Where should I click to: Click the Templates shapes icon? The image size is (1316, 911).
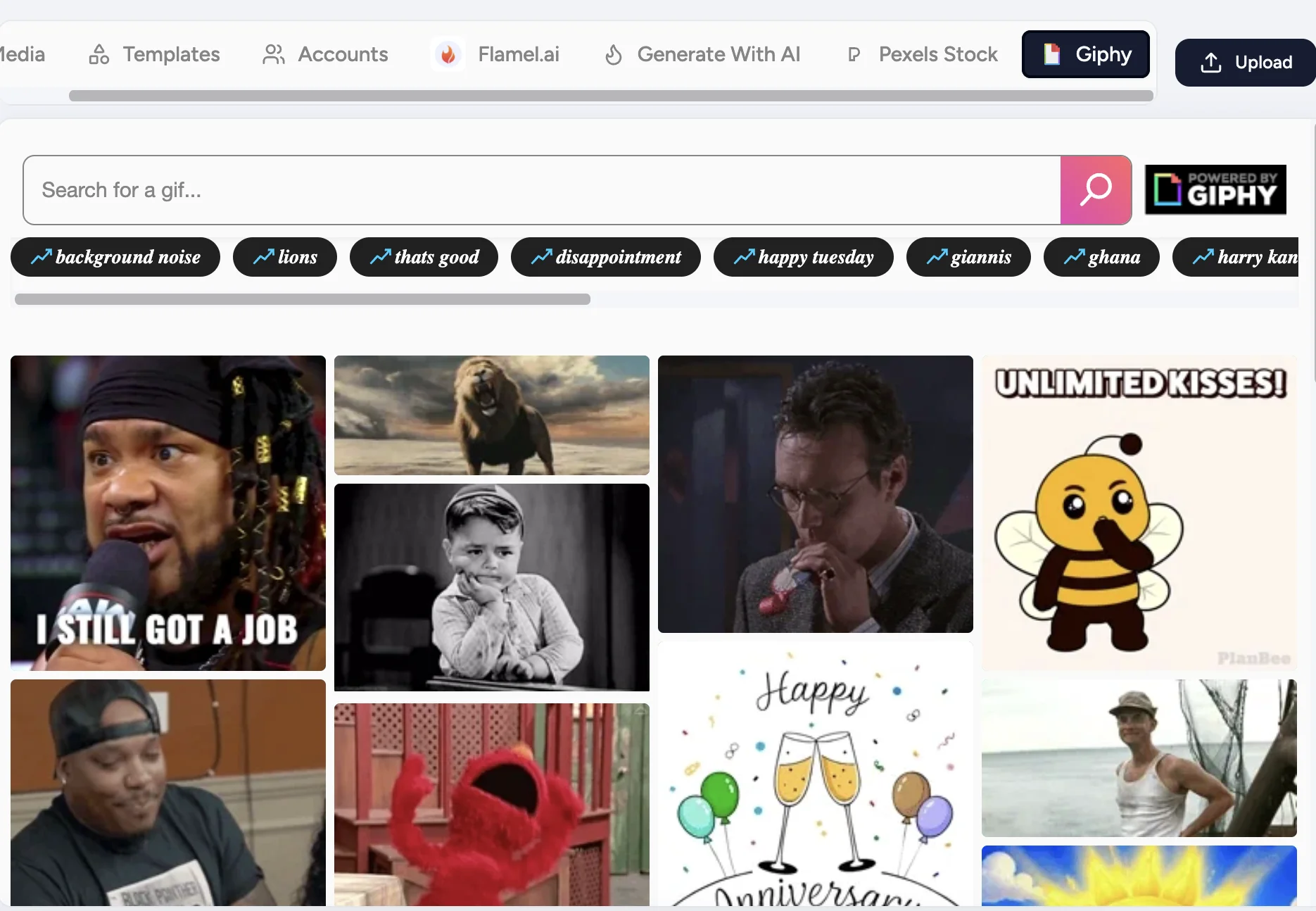[99, 54]
